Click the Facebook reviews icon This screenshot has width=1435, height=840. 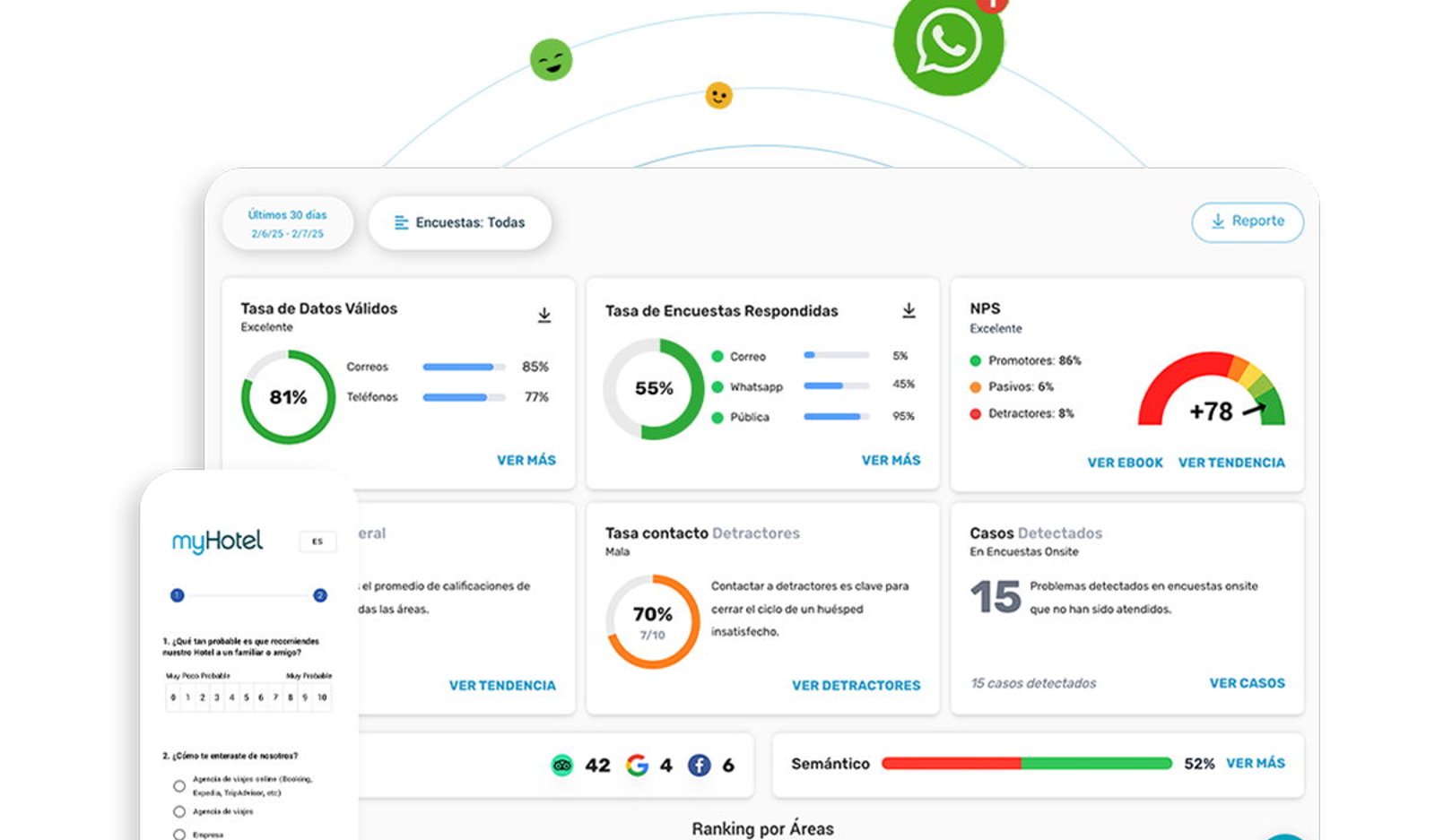[x=700, y=765]
